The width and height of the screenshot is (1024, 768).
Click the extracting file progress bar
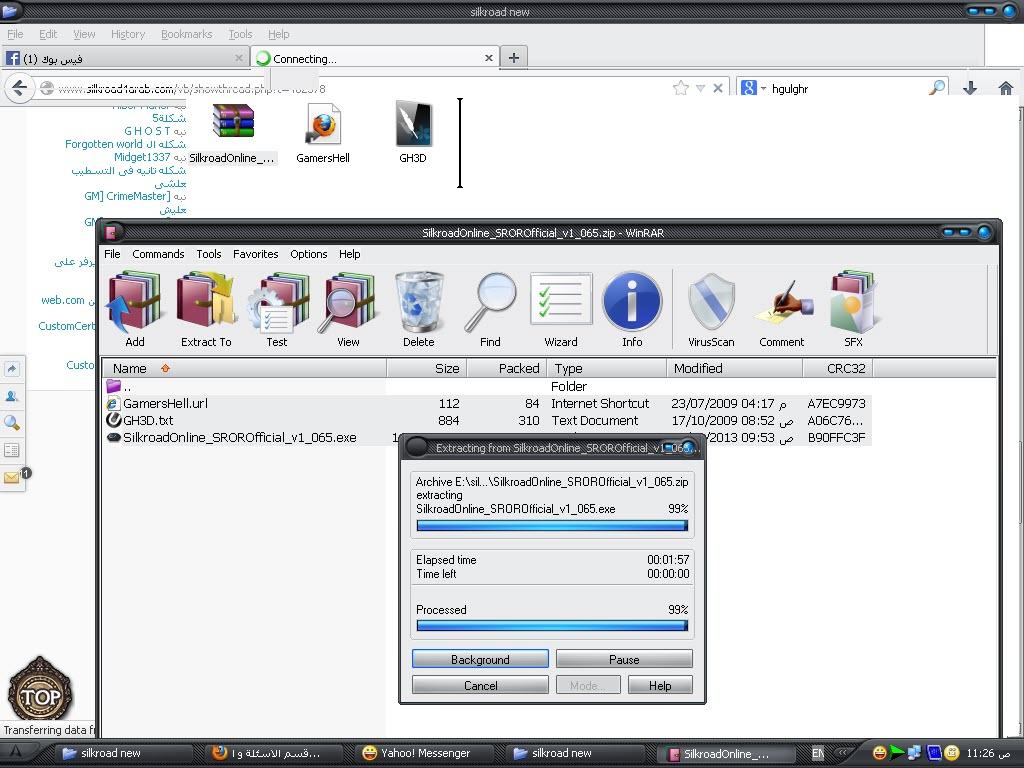(552, 526)
